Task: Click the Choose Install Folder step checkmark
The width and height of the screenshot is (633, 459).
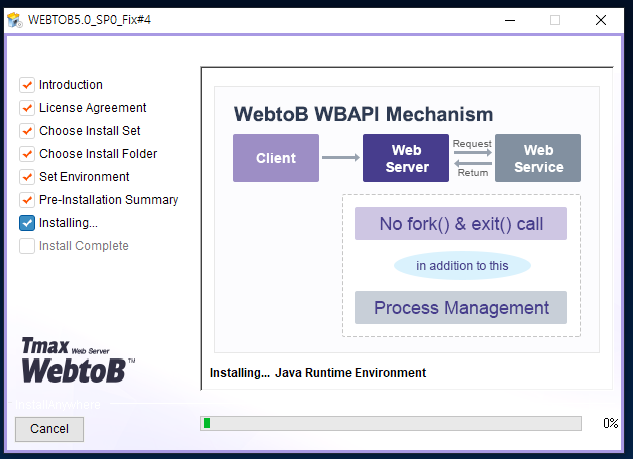Action: (27, 154)
